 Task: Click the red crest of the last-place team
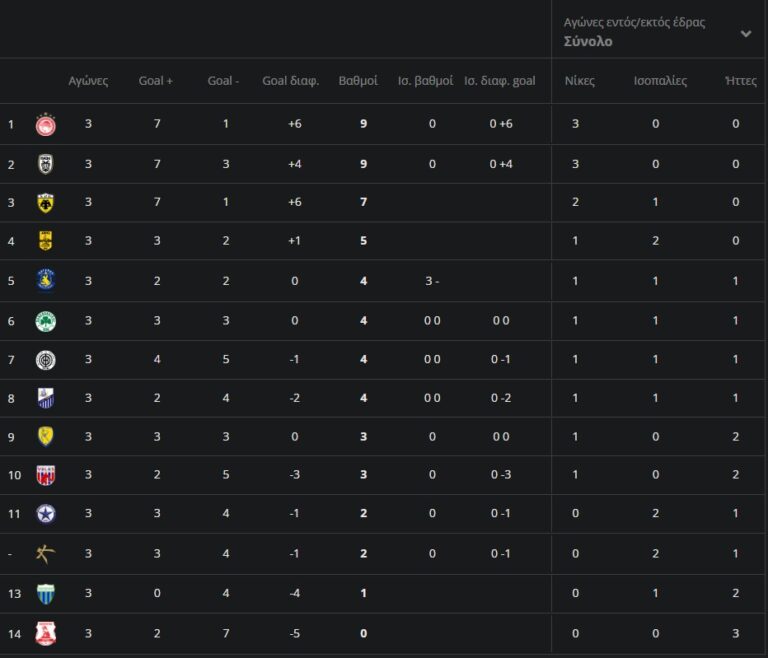click(45, 633)
